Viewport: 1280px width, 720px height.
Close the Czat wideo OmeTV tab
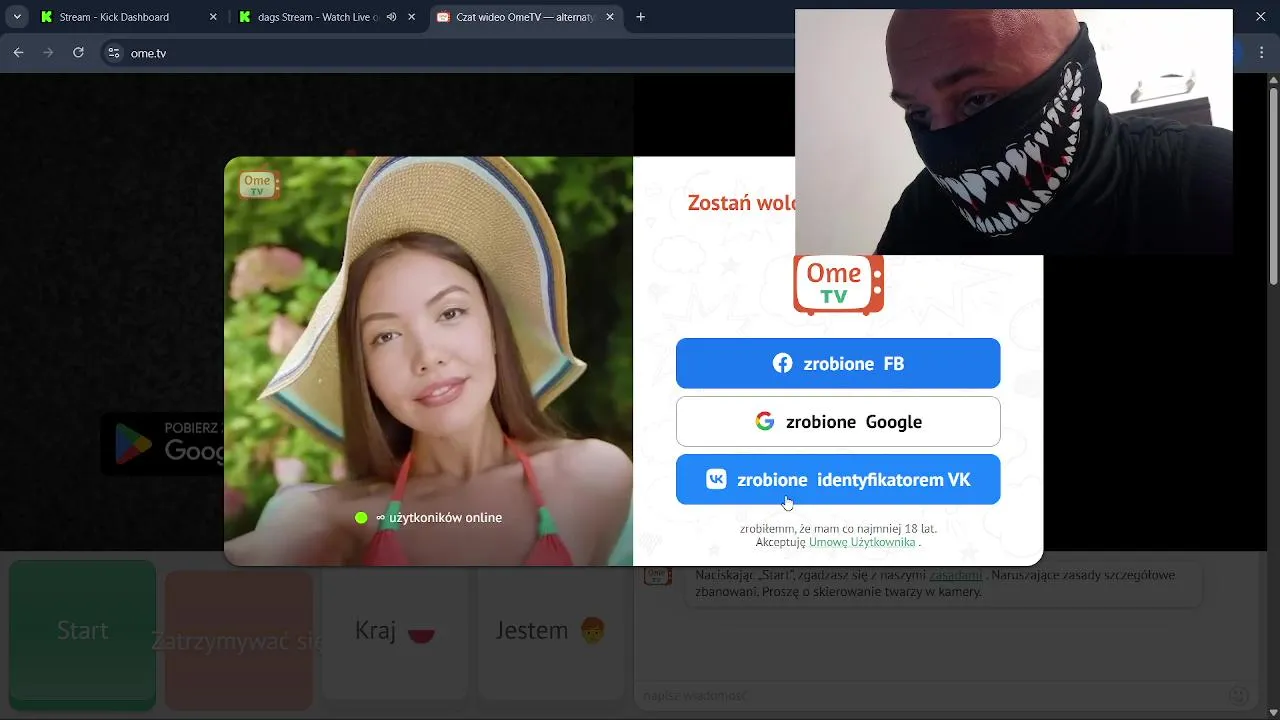(x=610, y=17)
